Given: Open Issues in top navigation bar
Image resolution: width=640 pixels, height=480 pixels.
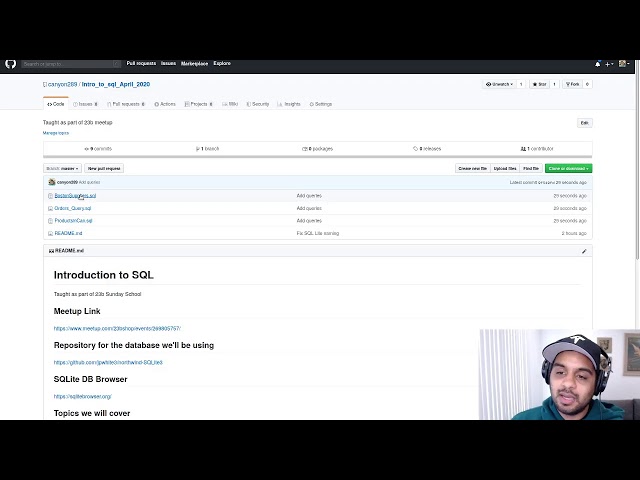Looking at the screenshot, I should point(168,63).
